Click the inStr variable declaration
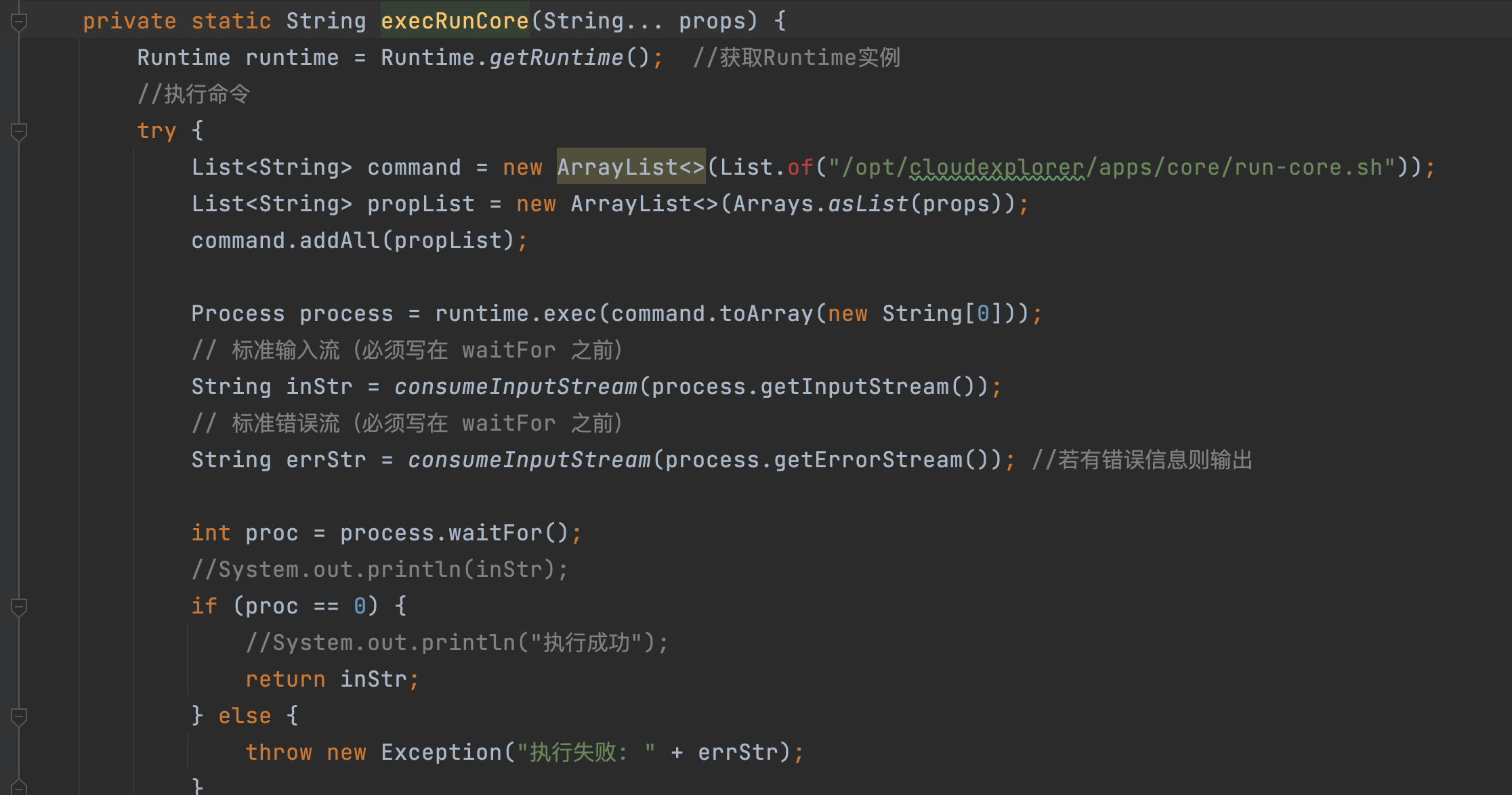Image resolution: width=1512 pixels, height=795 pixels. pos(319,387)
